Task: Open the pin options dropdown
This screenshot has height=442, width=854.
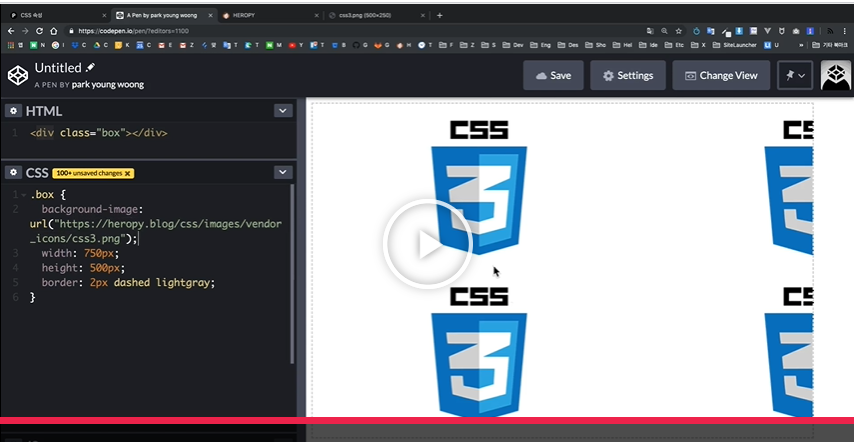Action: tap(795, 76)
